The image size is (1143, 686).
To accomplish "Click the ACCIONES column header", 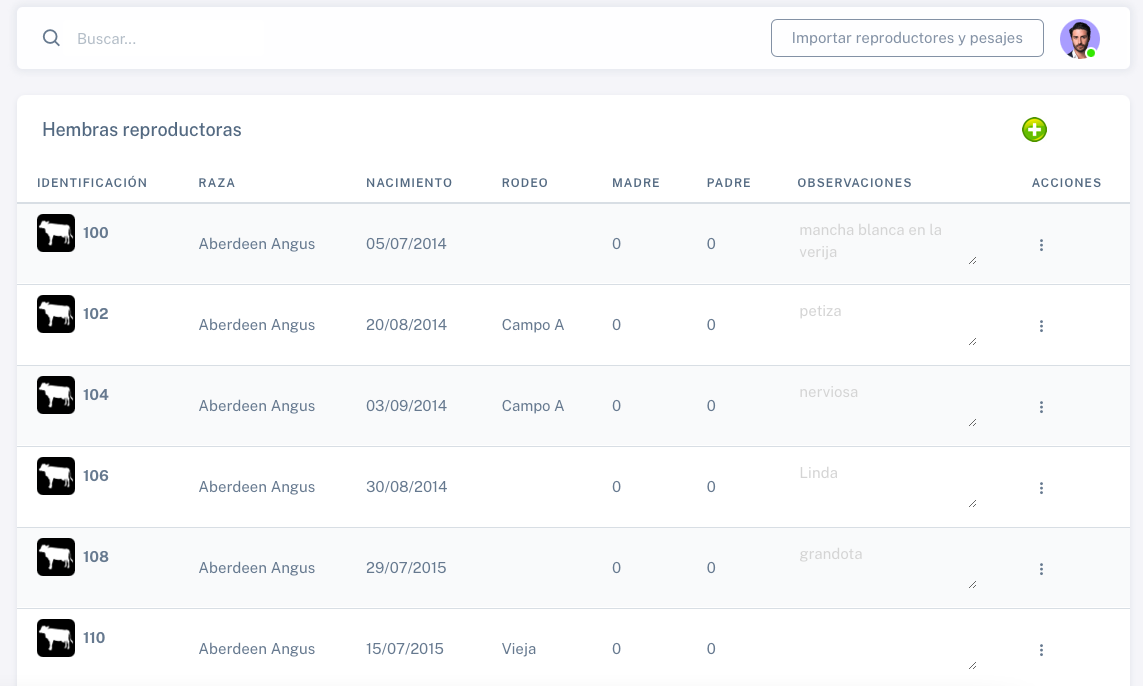I will pos(1066,183).
